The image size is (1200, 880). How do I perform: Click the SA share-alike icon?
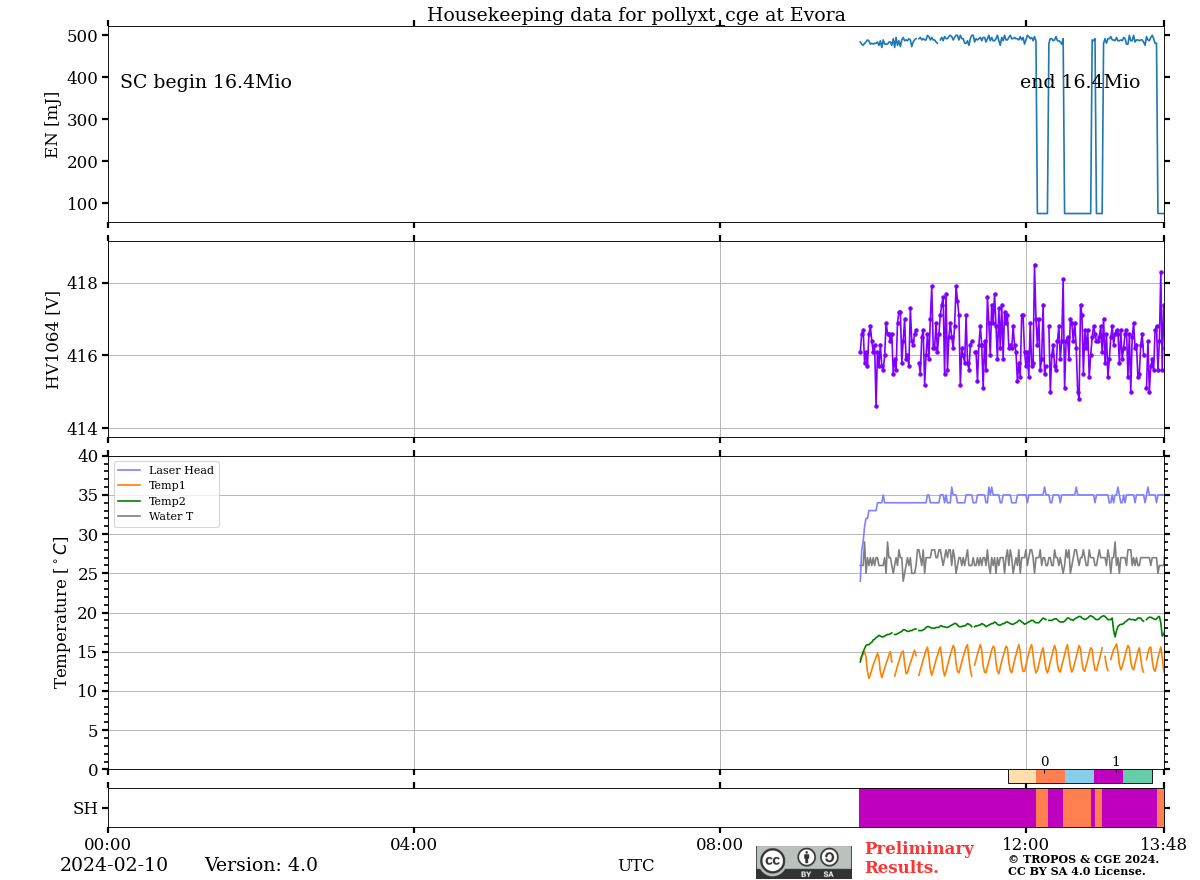point(829,858)
